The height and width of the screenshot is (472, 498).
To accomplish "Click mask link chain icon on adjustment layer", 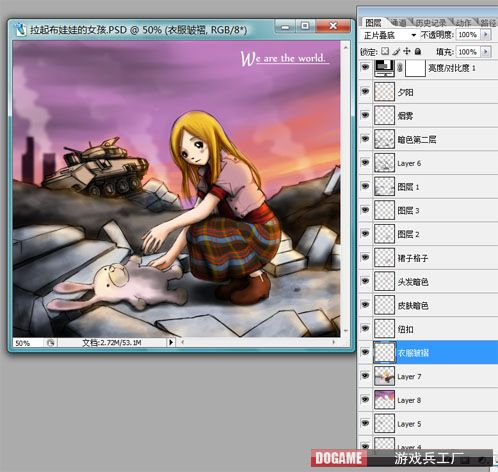I will click(x=400, y=68).
